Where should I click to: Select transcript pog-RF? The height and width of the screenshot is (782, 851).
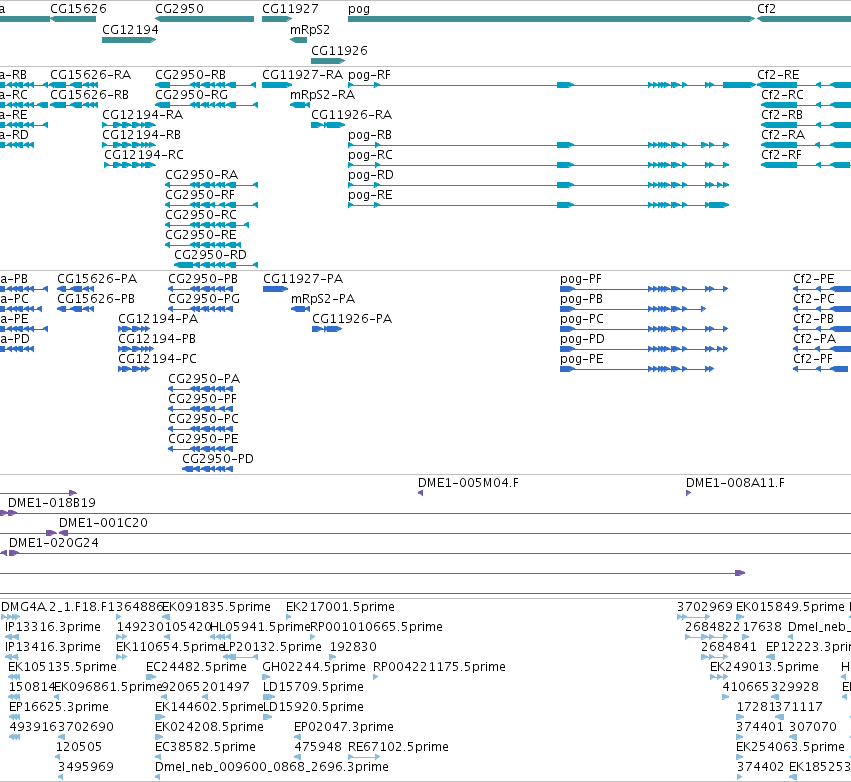pos(551,85)
